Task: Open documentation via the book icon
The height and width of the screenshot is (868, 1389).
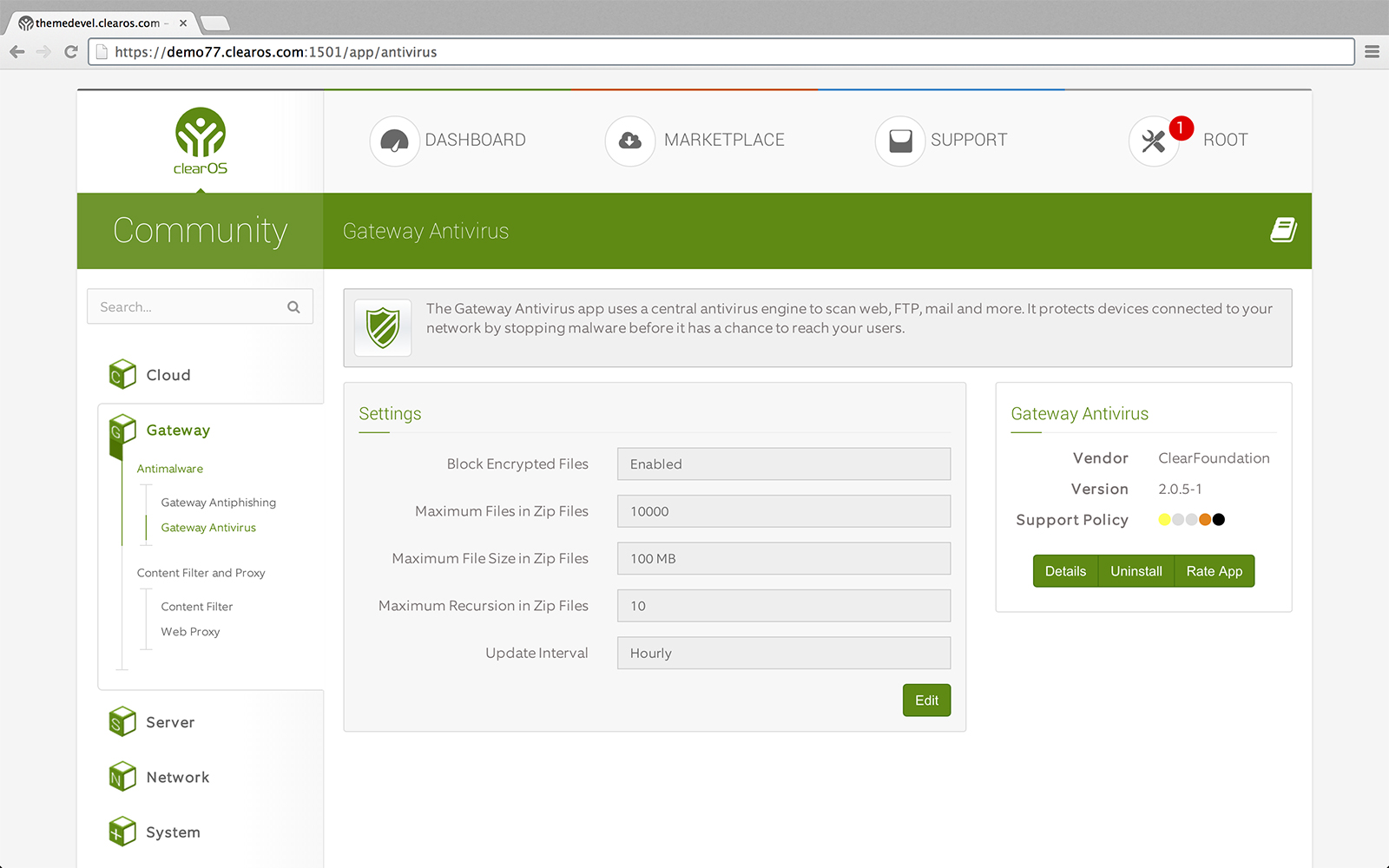Action: click(1283, 230)
